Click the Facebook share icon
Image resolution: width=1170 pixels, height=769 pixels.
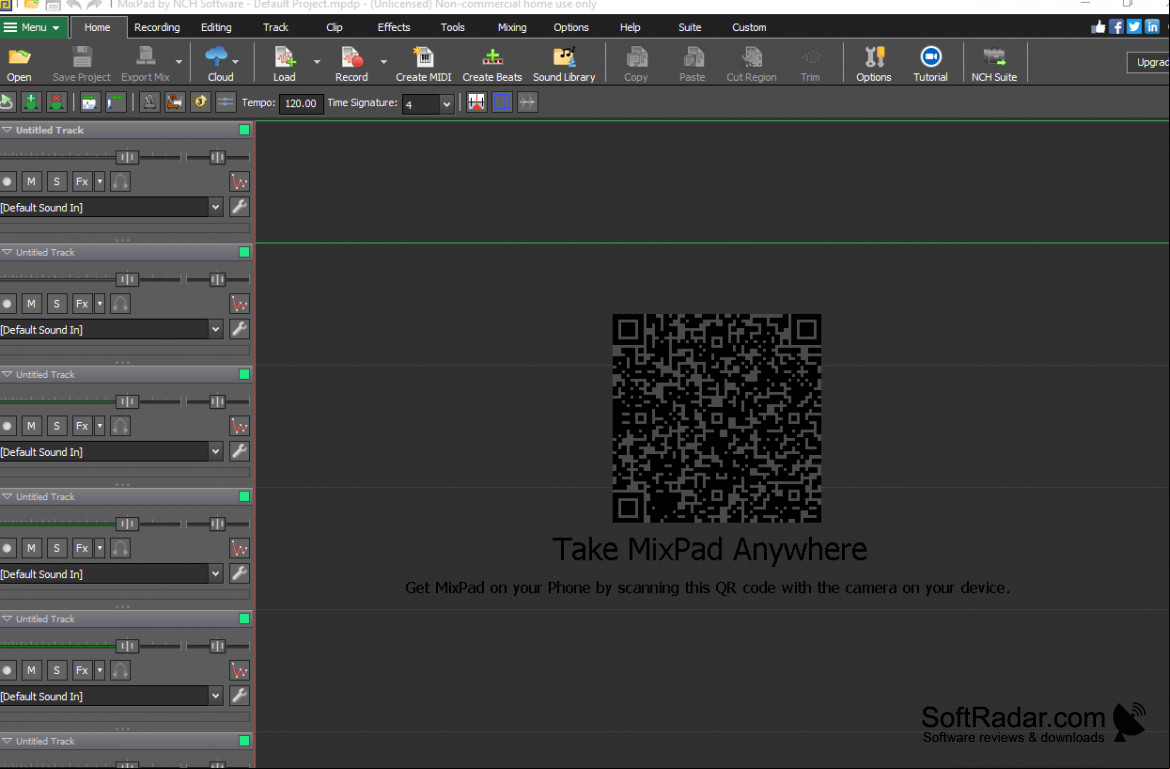tap(1116, 27)
